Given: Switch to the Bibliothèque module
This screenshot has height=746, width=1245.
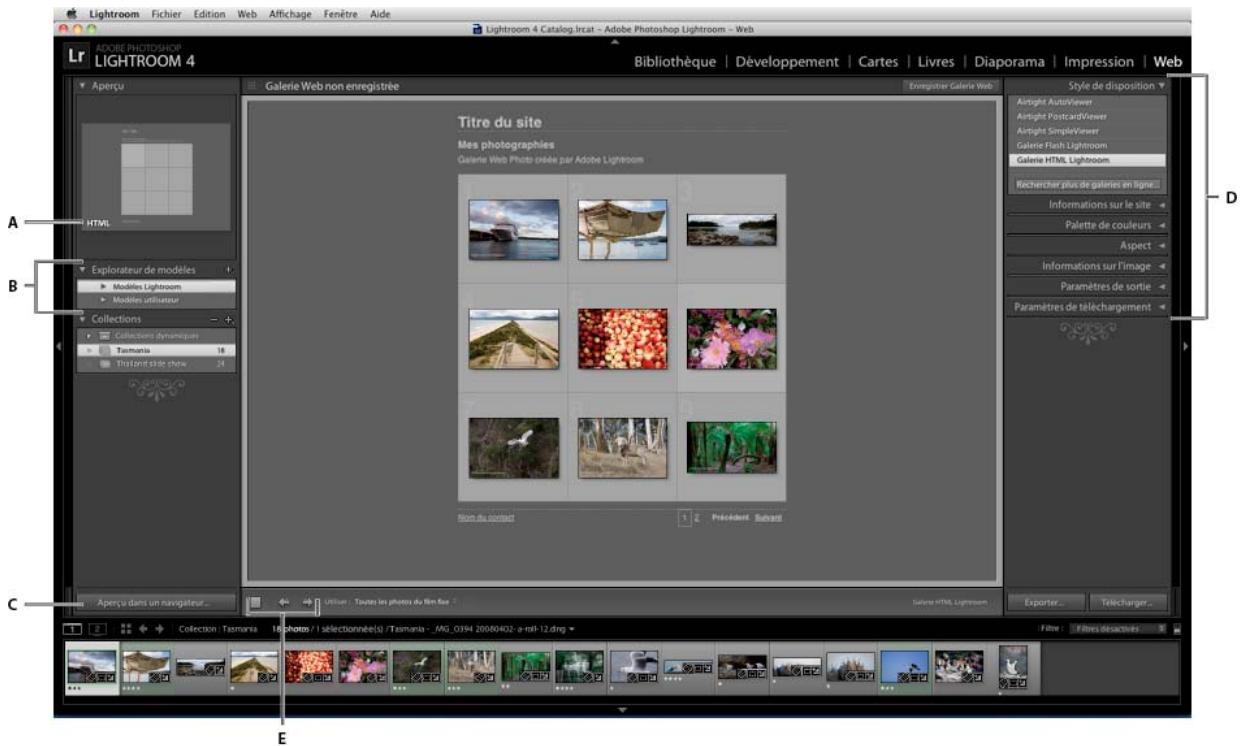Looking at the screenshot, I should [x=675, y=62].
